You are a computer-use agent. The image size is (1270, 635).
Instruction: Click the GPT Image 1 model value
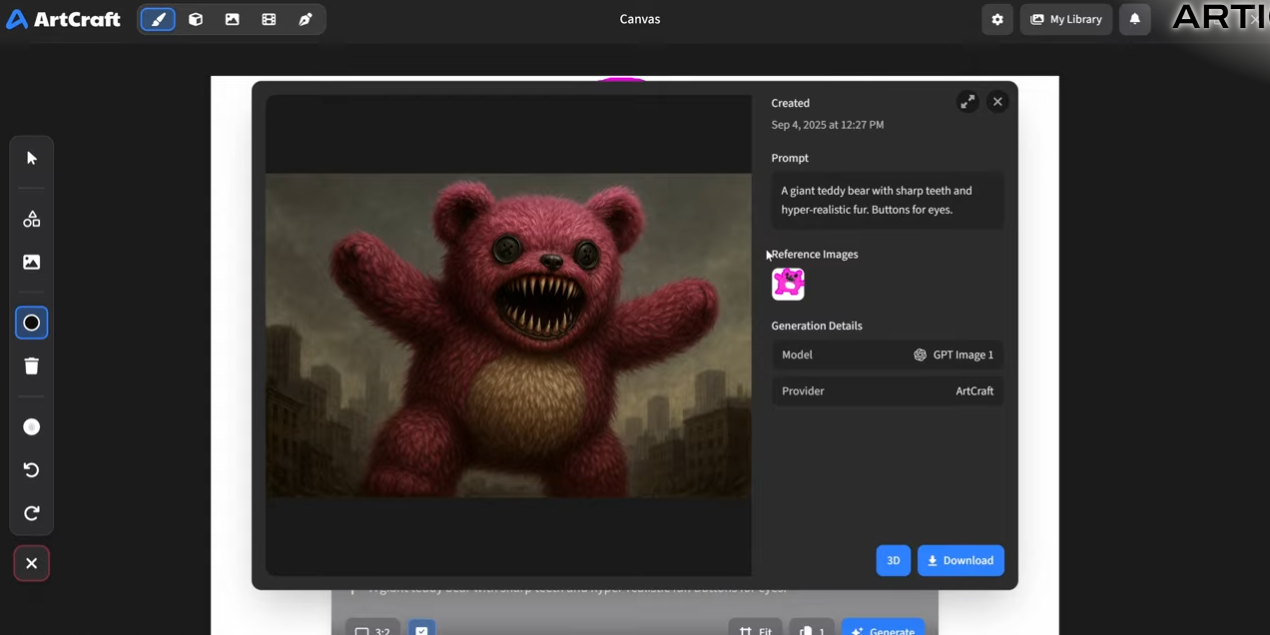(x=953, y=355)
